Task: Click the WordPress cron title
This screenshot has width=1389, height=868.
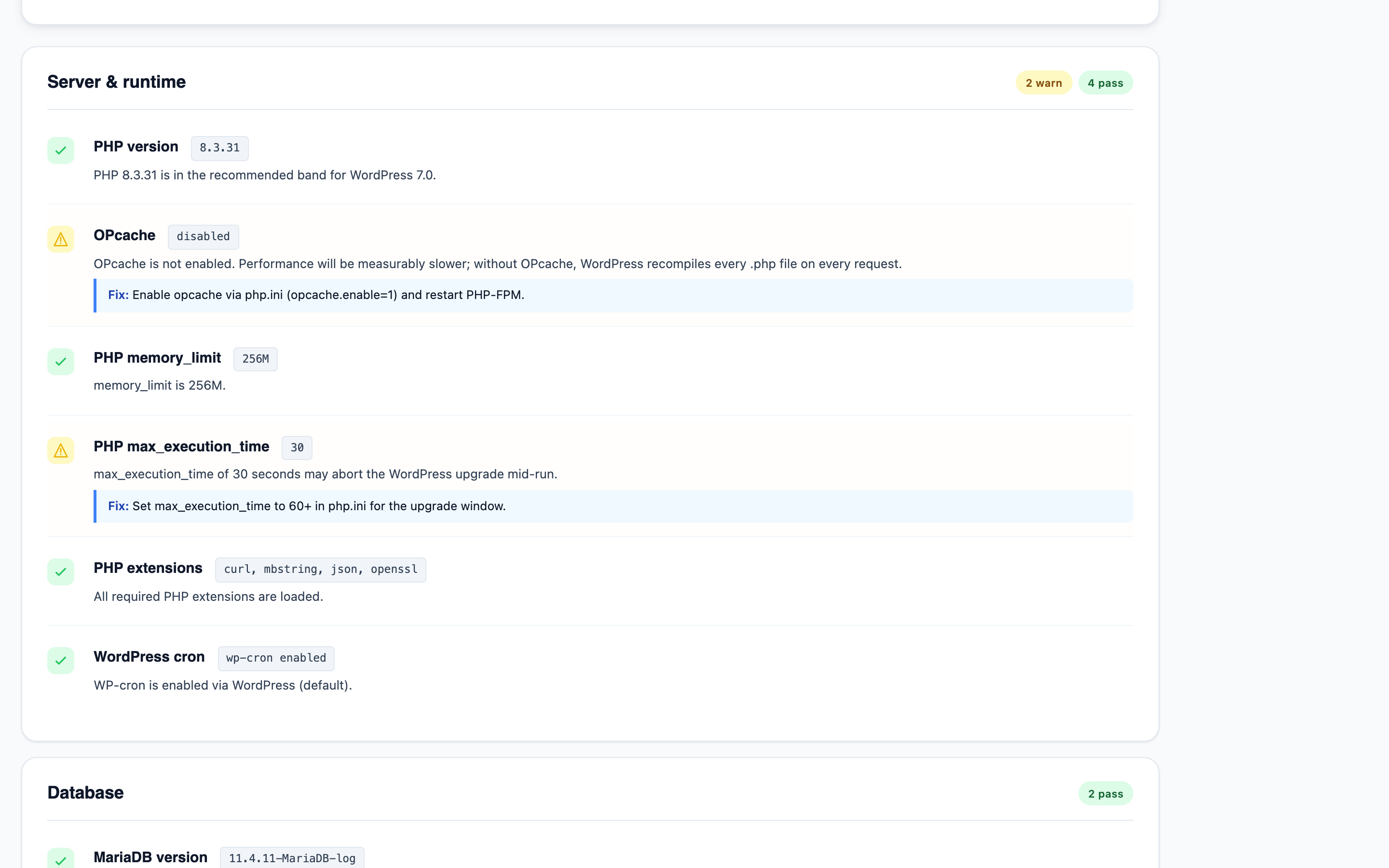Action: point(149,657)
